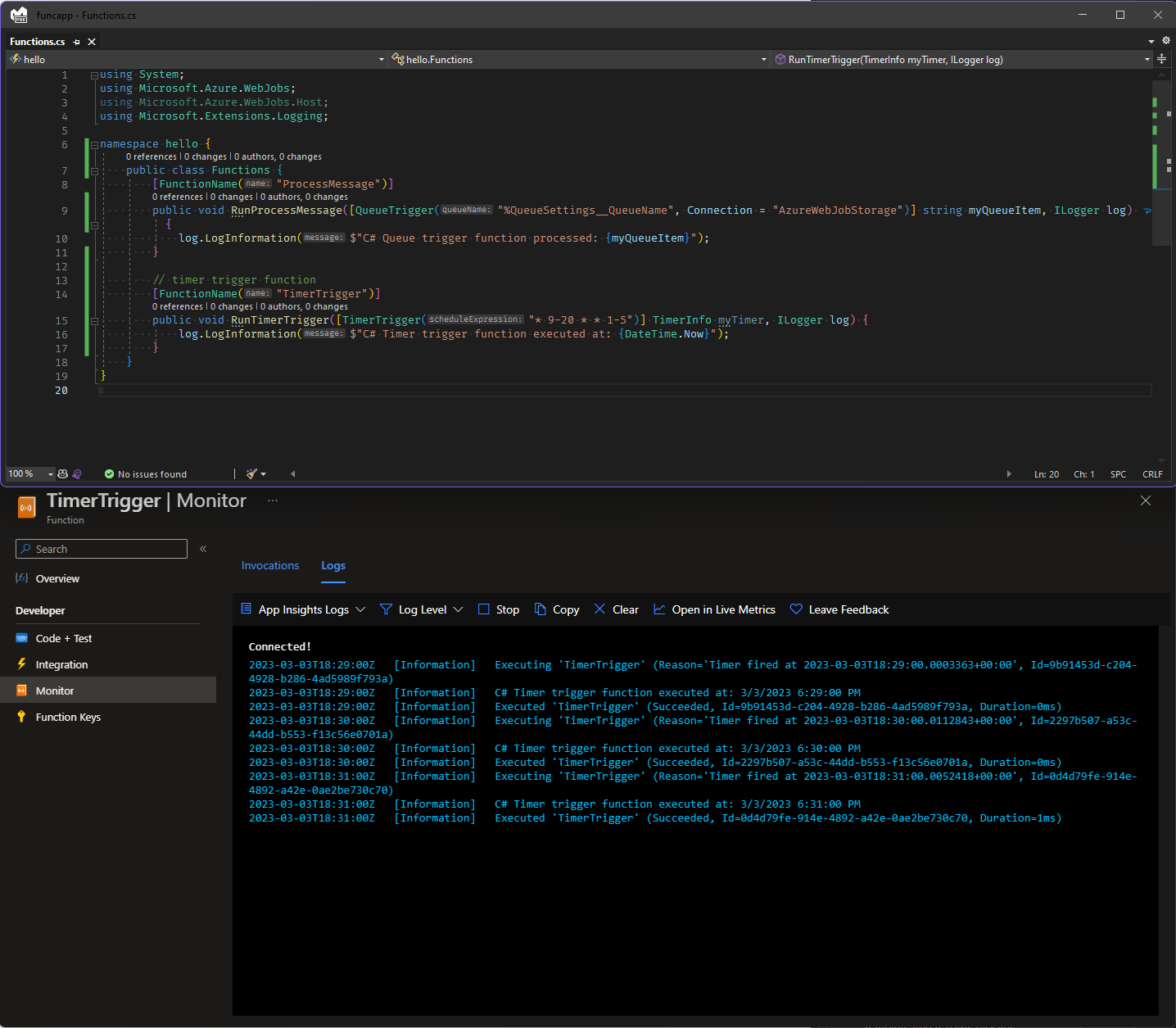Click the 0 references CodeLens above RunTimerTrigger

(178, 306)
